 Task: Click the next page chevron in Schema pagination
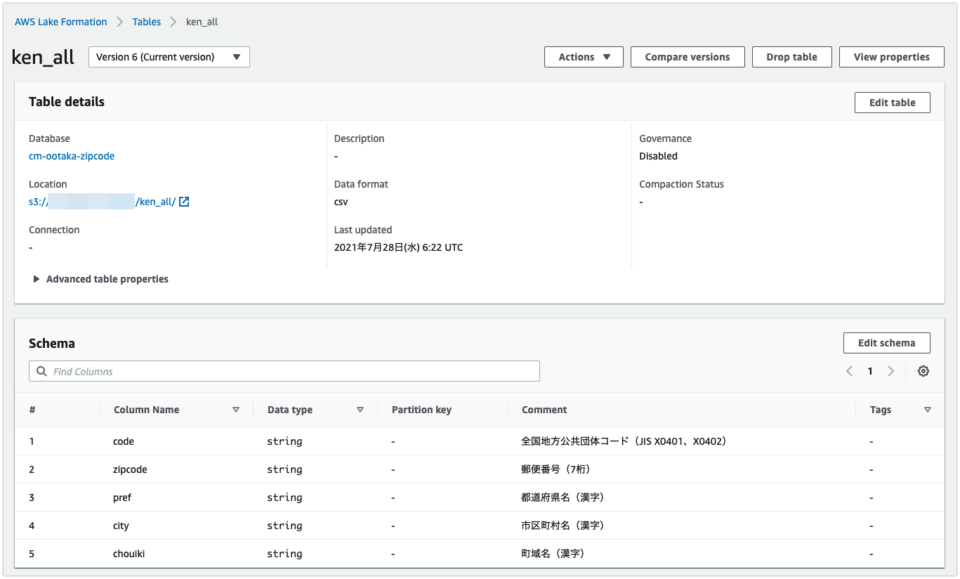[x=891, y=370]
